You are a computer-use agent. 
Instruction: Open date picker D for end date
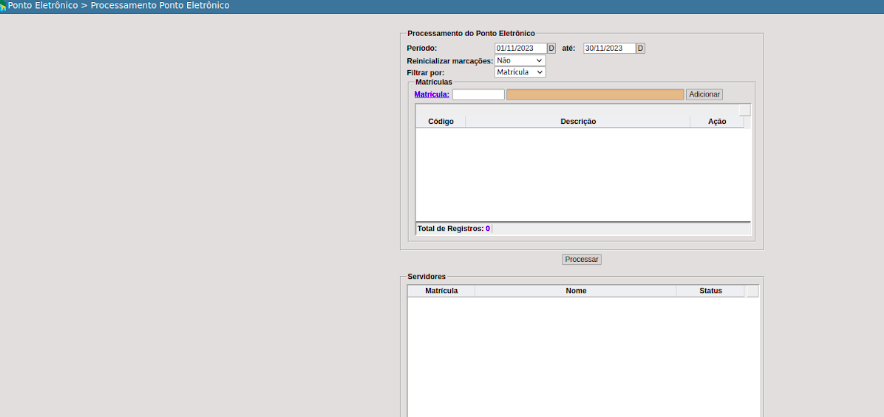coord(640,48)
